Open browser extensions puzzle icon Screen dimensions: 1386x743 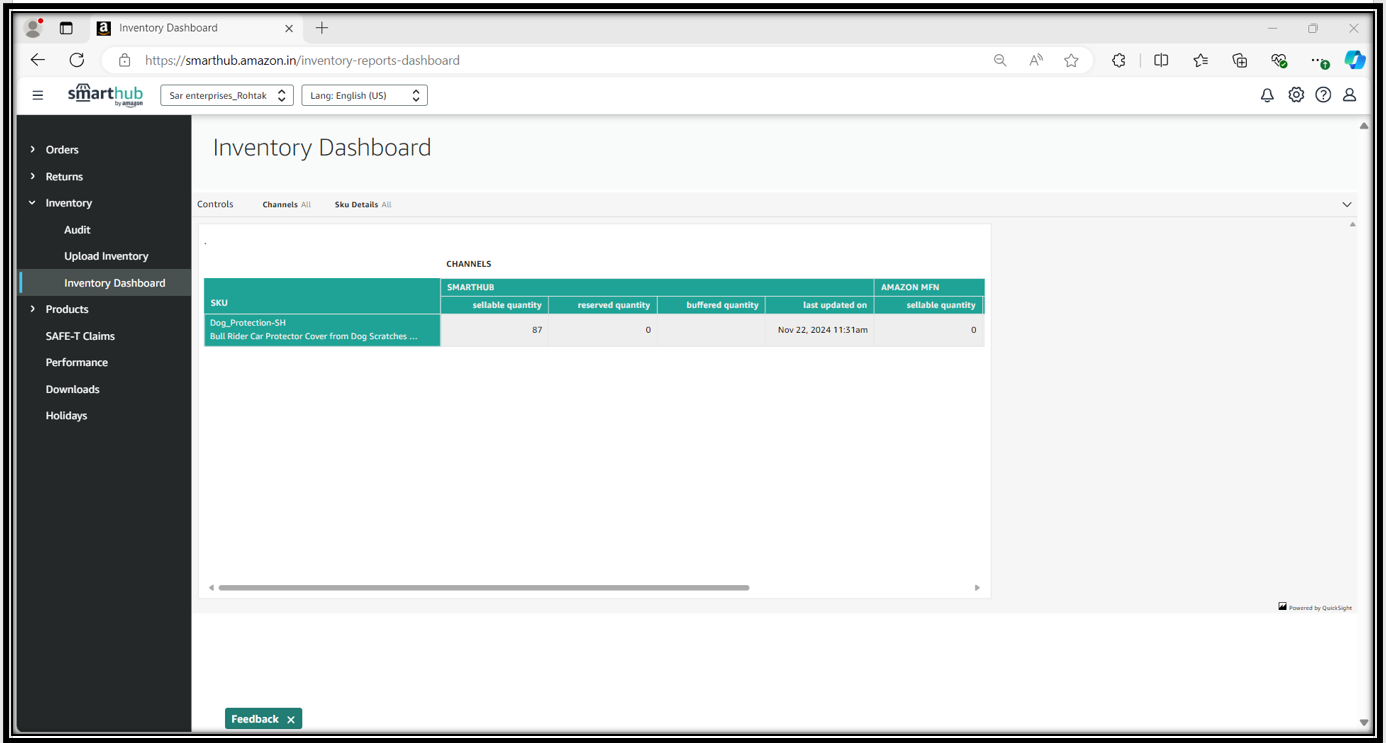pos(1119,60)
